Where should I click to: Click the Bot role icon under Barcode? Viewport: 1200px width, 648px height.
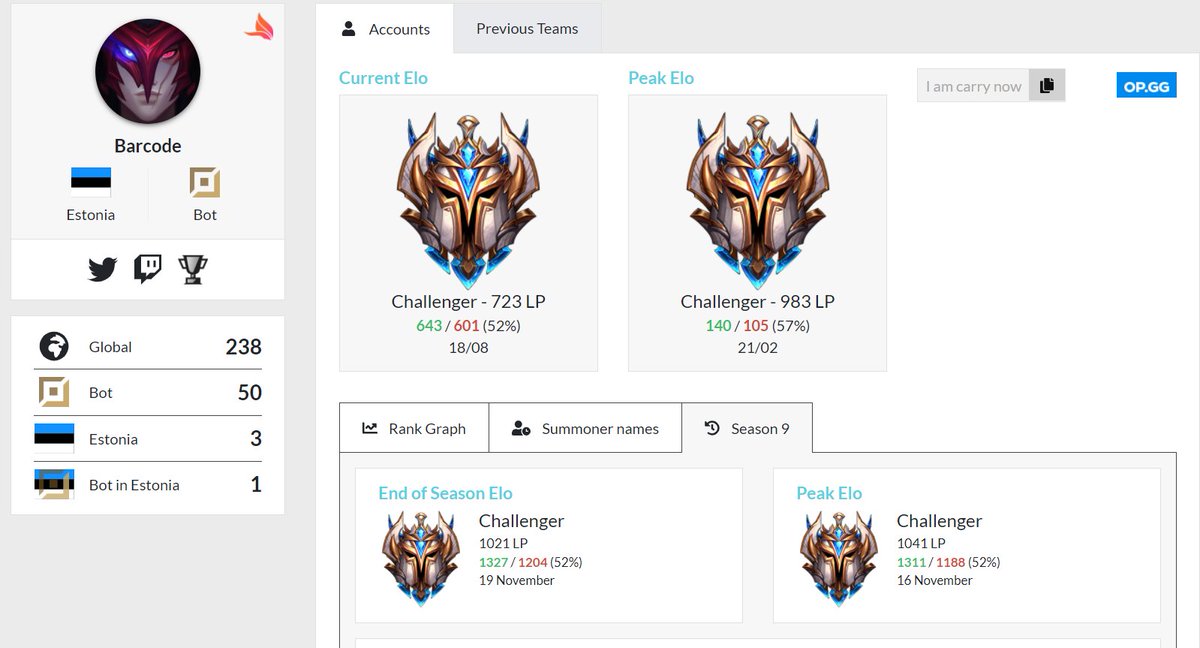coord(205,182)
